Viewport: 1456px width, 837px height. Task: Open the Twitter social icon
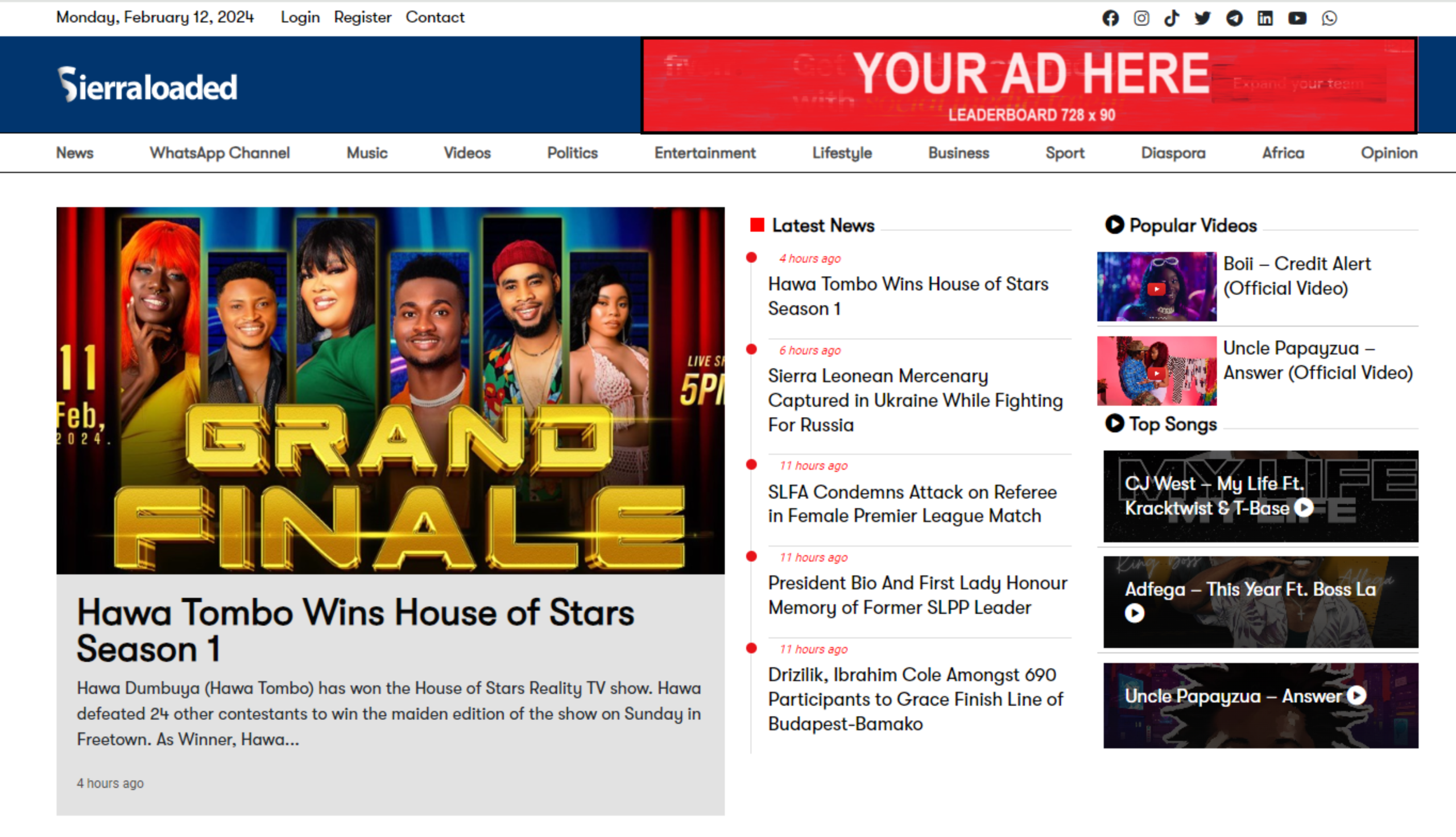(x=1202, y=18)
